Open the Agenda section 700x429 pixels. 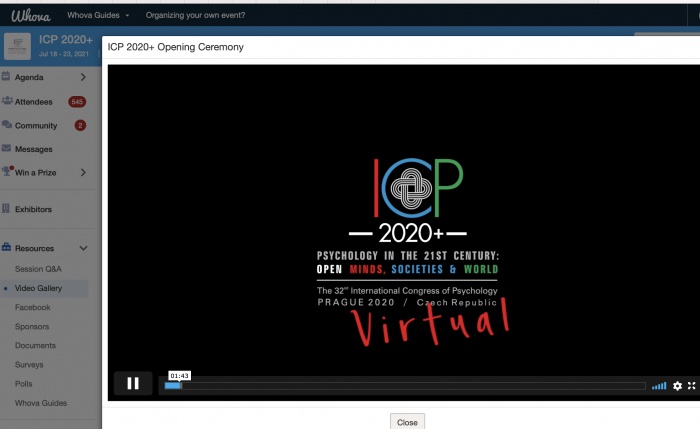pyautogui.click(x=29, y=77)
